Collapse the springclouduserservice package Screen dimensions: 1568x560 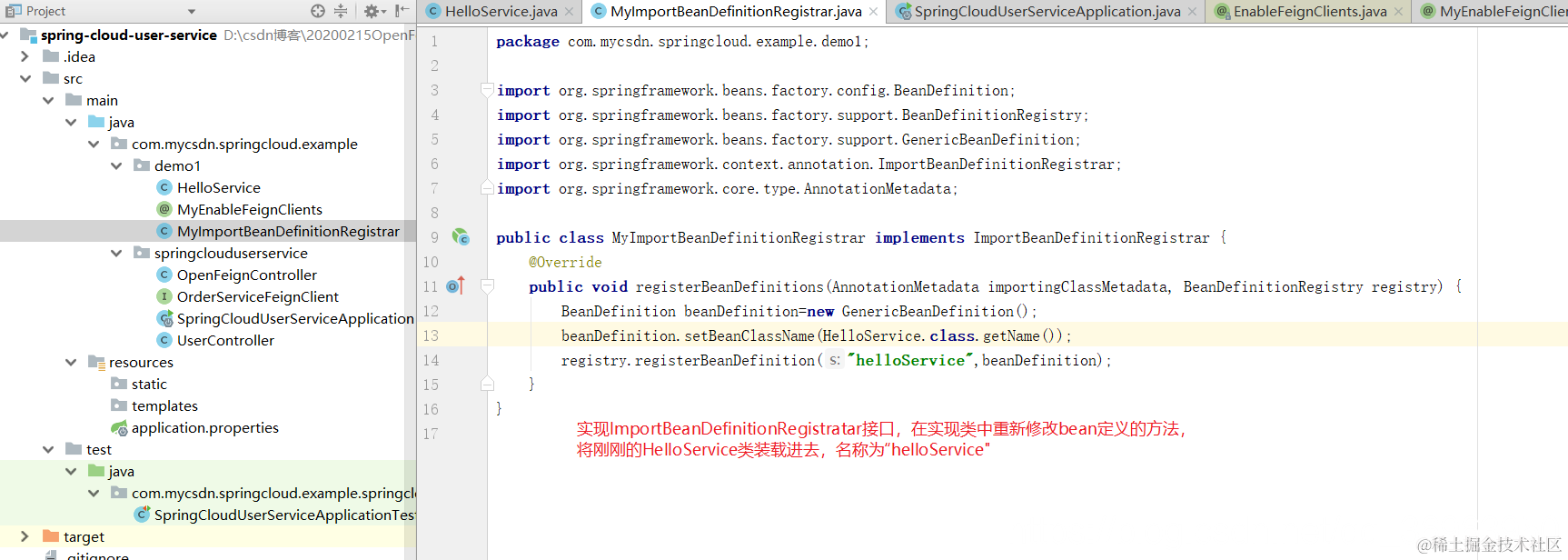click(116, 253)
